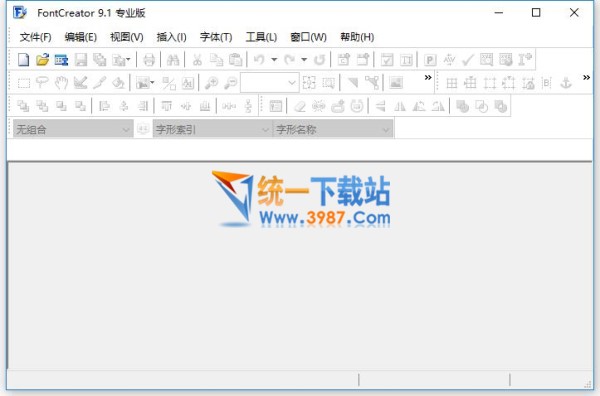This screenshot has height=396, width=600.
Task: Open the 字体(T) menu
Action: pyautogui.click(x=216, y=37)
